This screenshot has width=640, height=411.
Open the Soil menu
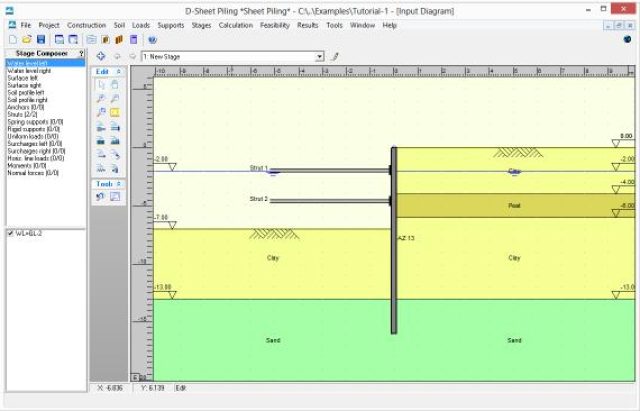119,23
